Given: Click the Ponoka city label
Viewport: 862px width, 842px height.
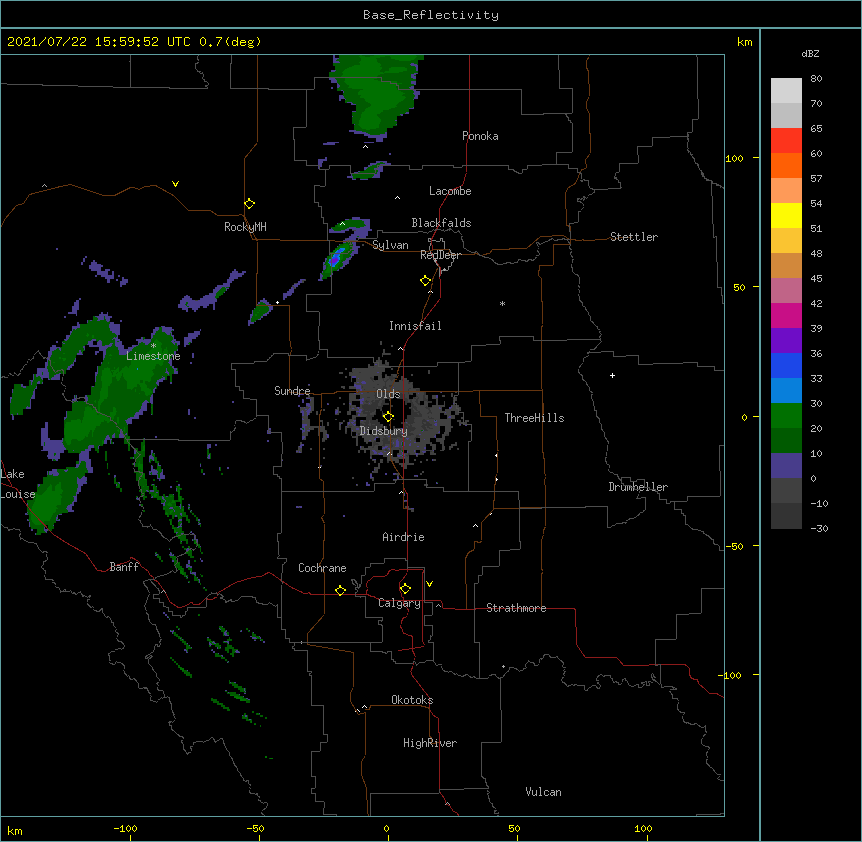Looking at the screenshot, I should (480, 136).
